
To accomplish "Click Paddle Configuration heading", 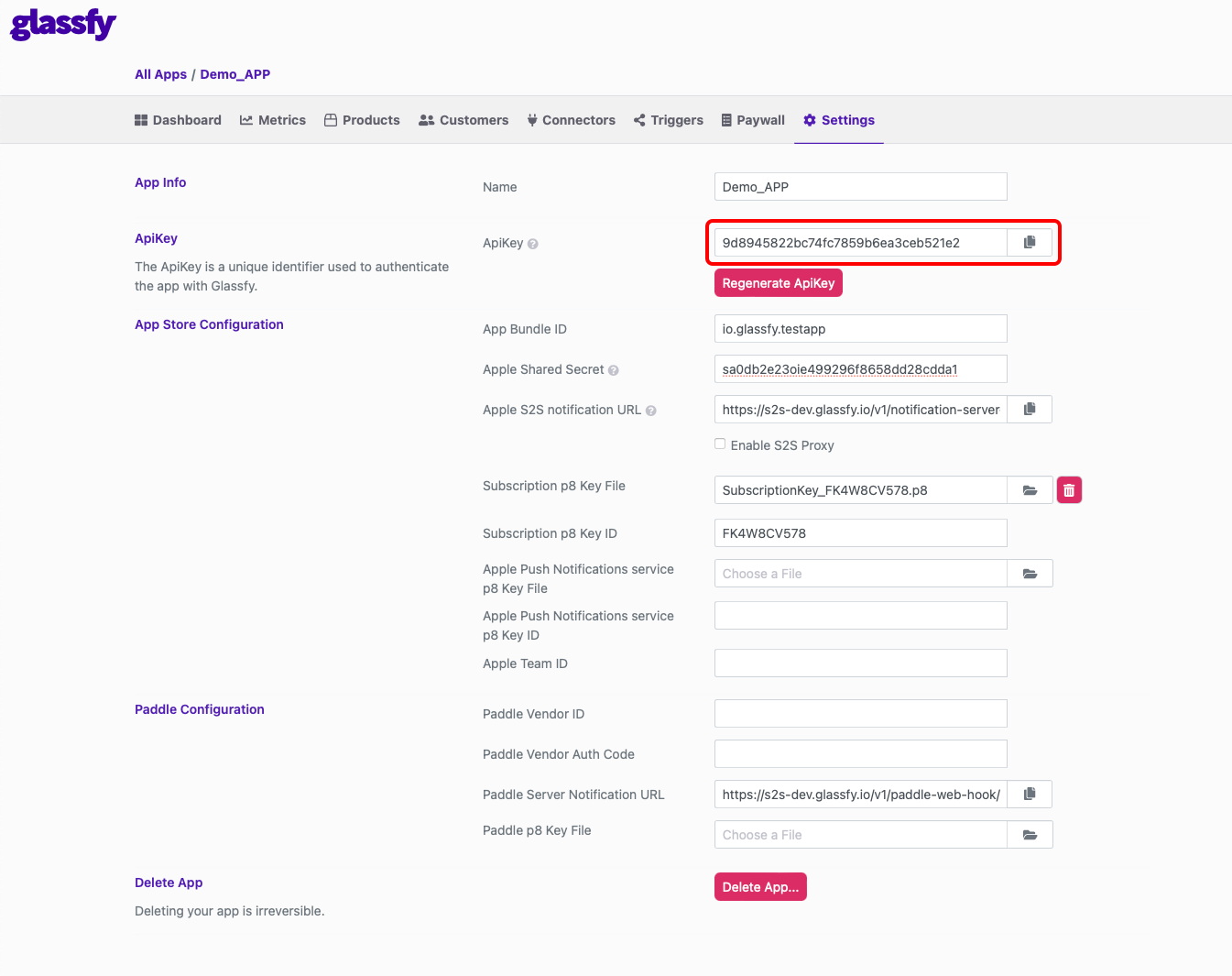I will pyautogui.click(x=200, y=709).
